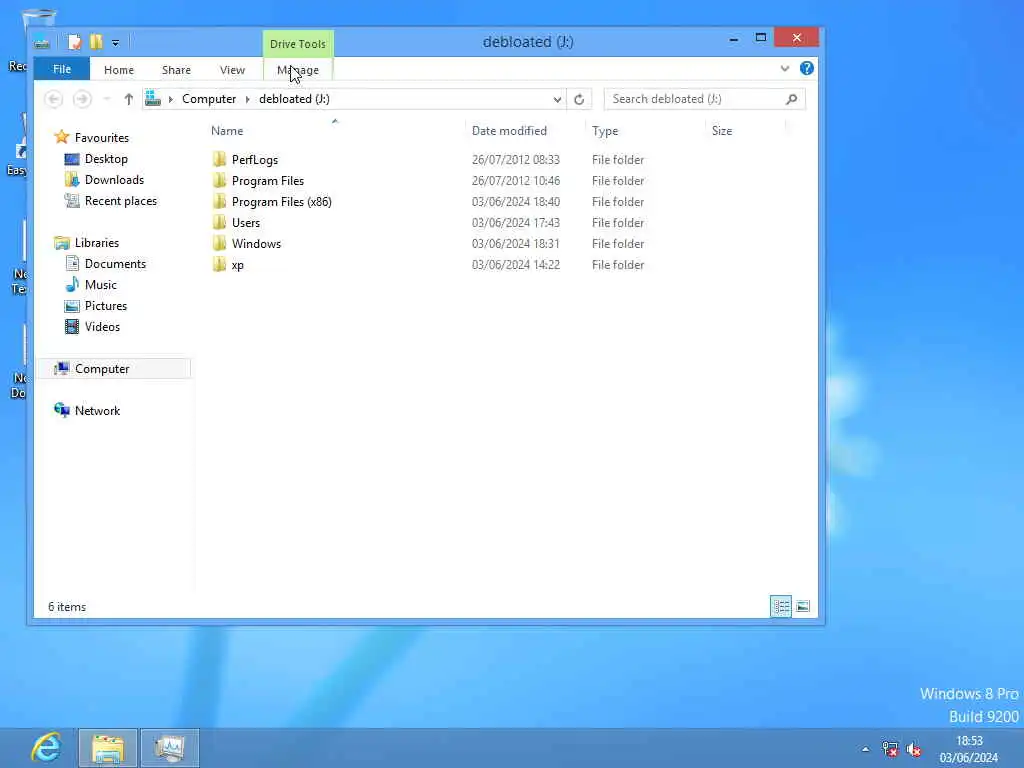1024x768 pixels.
Task: Select the xp folder icon
Action: [219, 264]
